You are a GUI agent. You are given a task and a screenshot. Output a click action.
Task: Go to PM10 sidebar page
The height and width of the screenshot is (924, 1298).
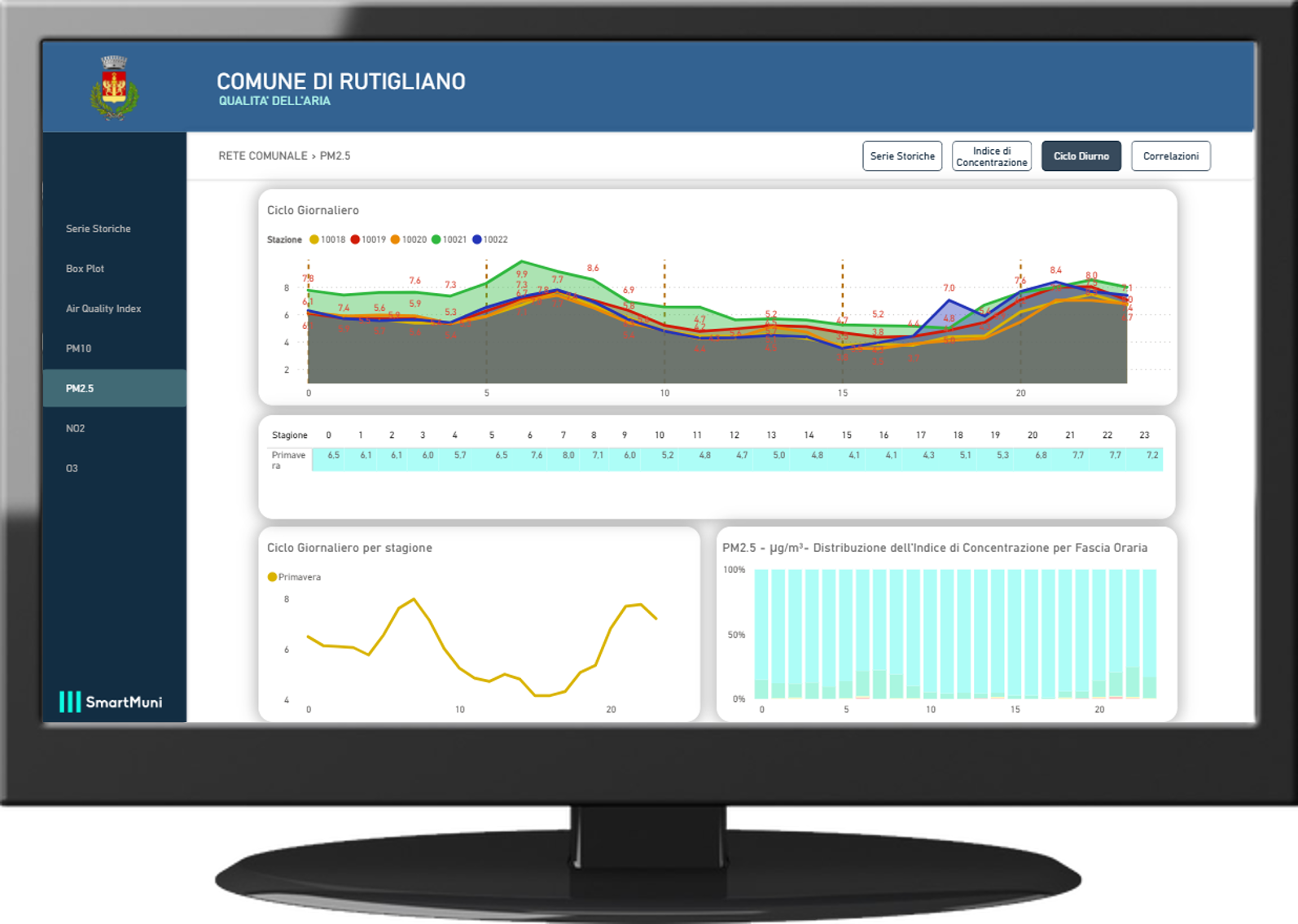(78, 348)
